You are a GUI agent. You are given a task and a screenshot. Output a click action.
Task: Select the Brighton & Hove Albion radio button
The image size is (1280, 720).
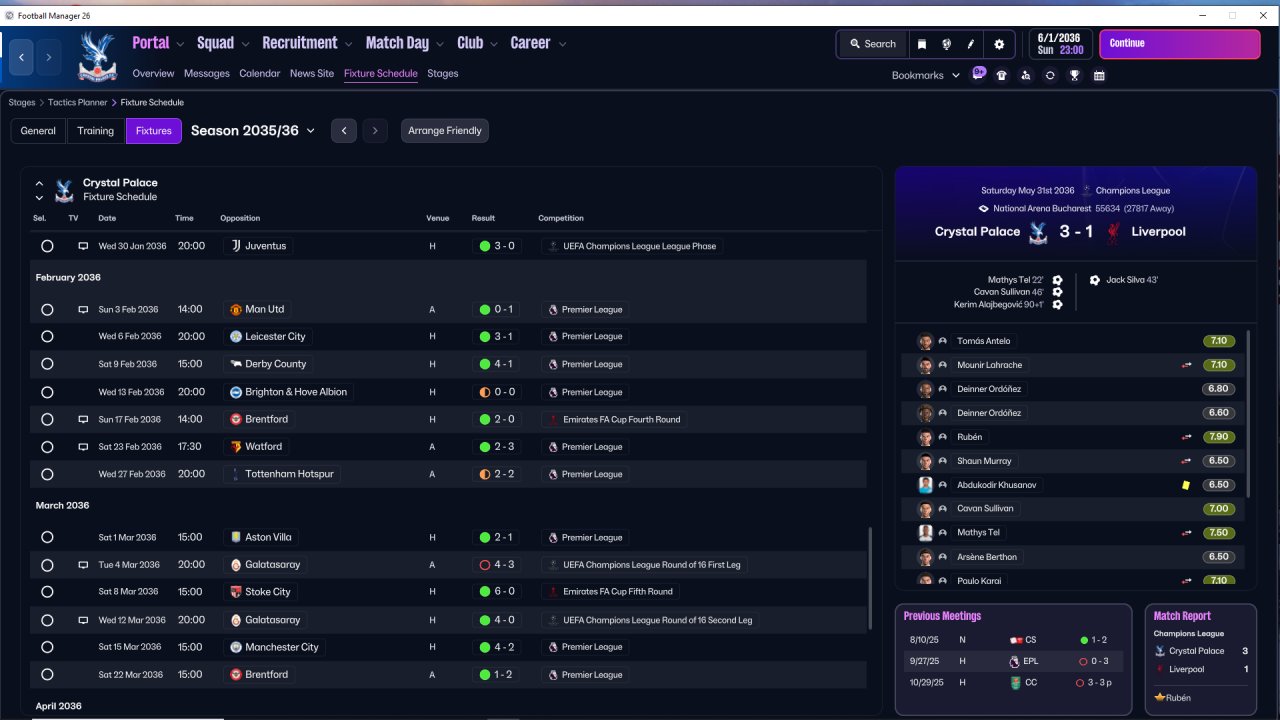click(47, 392)
